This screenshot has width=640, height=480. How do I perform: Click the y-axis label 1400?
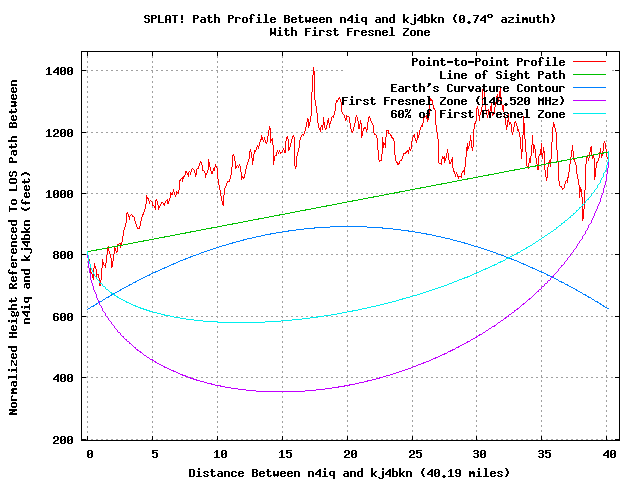(x=60, y=71)
